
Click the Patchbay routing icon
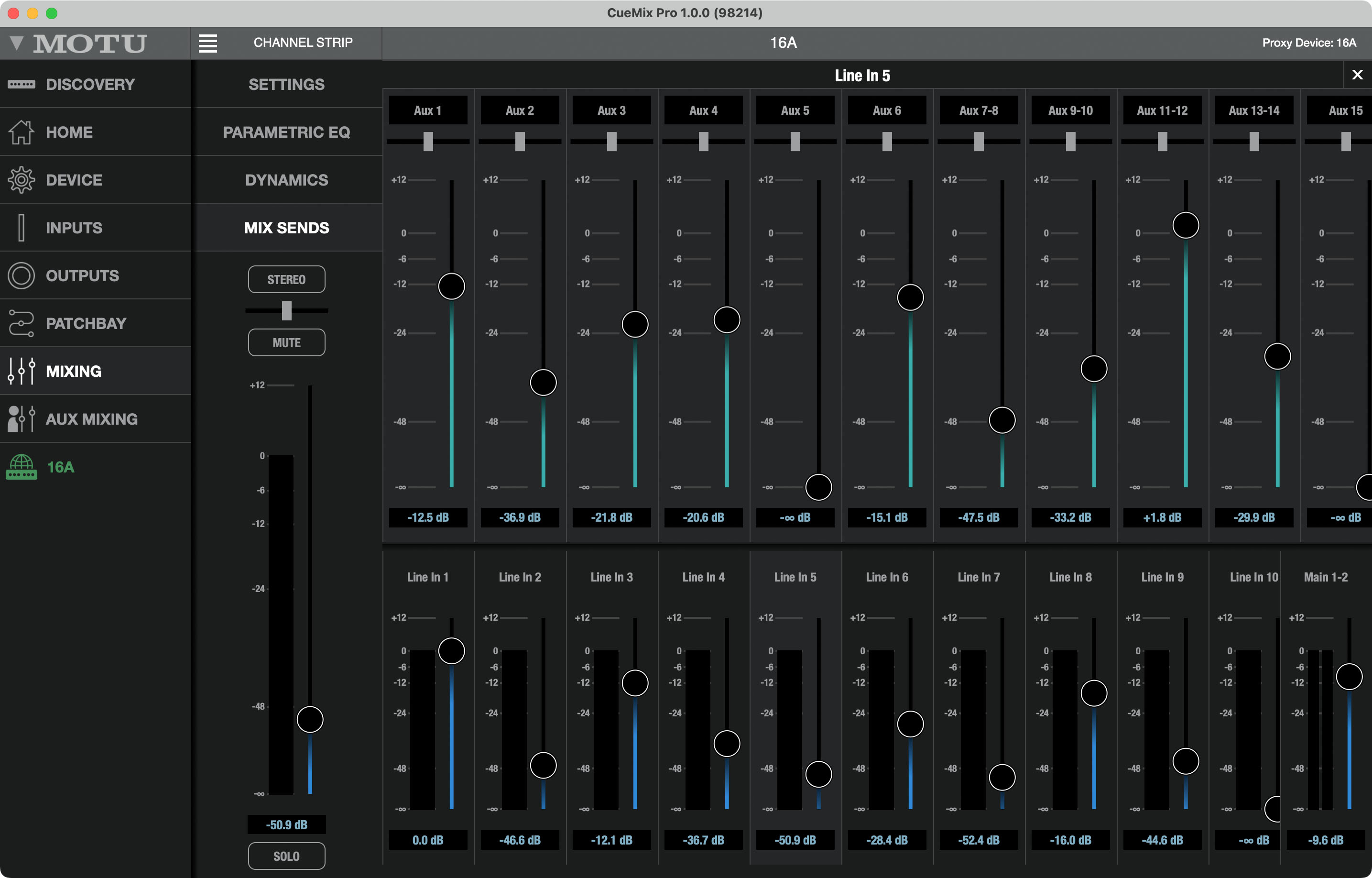coord(21,323)
